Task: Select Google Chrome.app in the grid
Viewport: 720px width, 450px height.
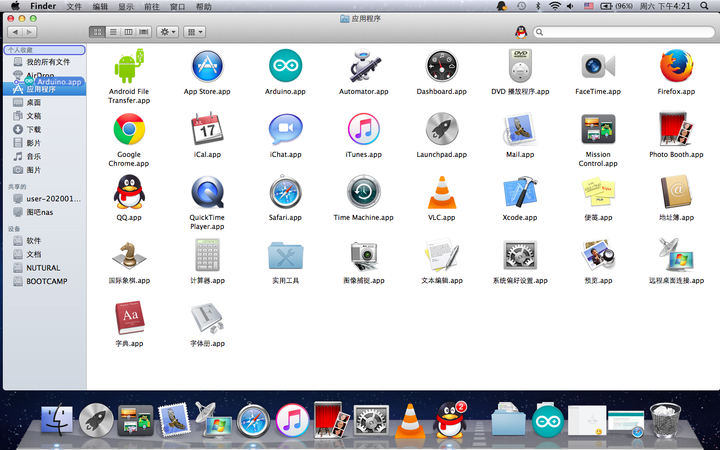Action: (129, 129)
